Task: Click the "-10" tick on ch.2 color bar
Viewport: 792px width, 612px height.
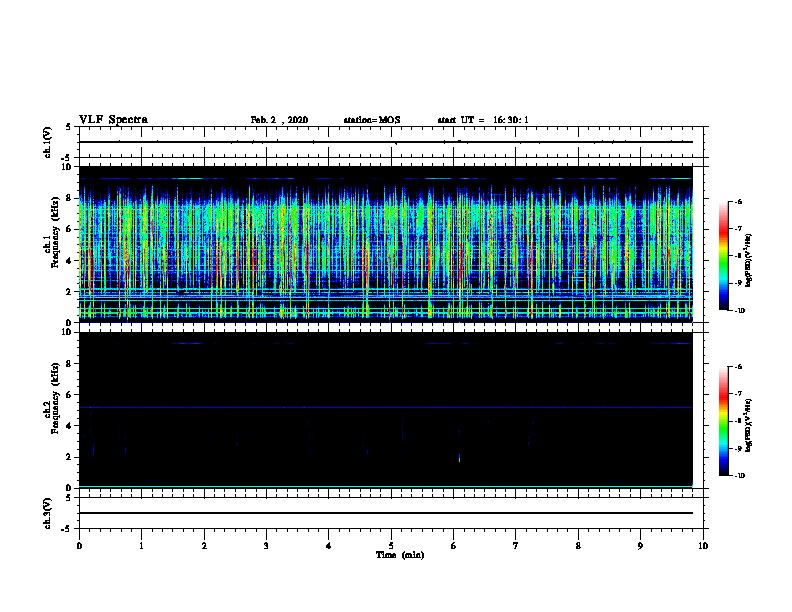Action: 739,476
